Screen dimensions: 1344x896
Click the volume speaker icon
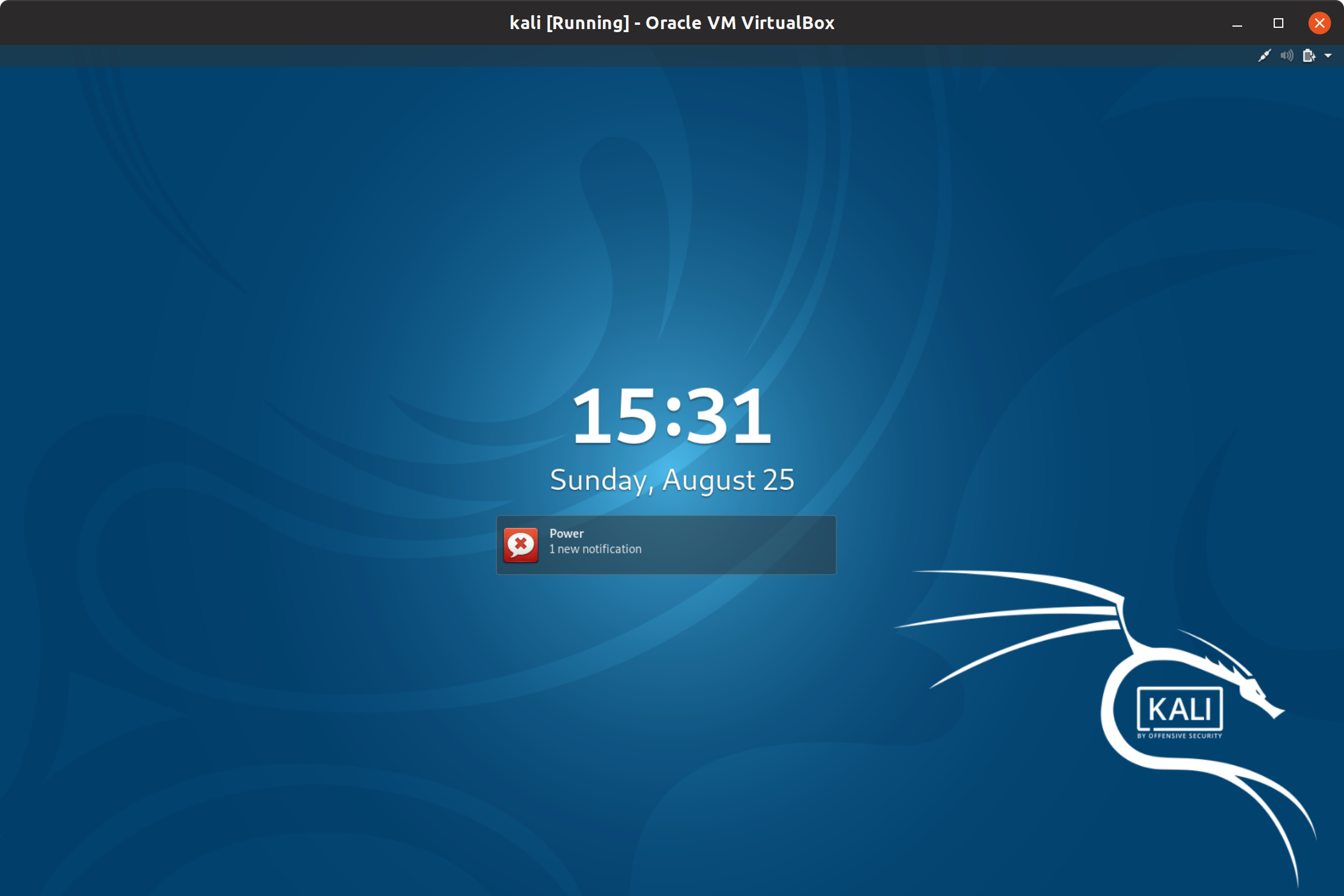coord(1286,56)
